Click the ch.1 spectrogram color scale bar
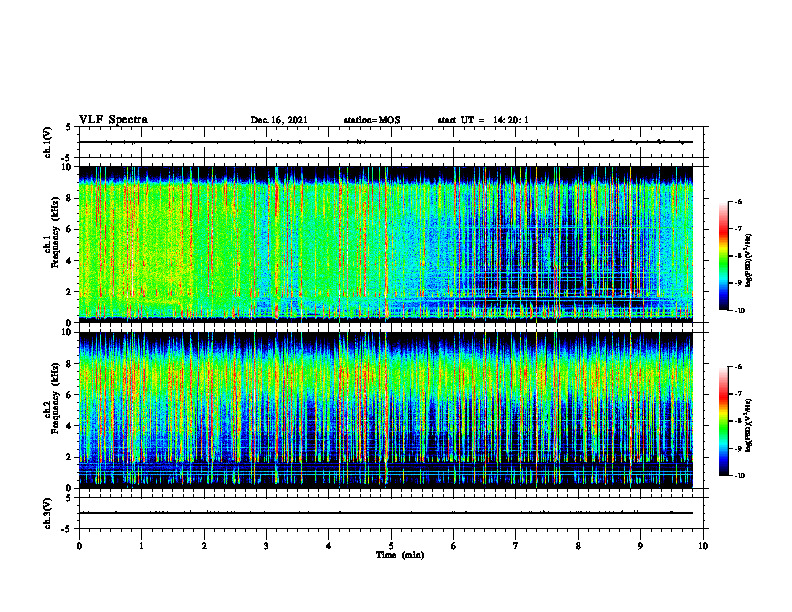This screenshot has width=792, height=612. pyautogui.click(x=723, y=256)
